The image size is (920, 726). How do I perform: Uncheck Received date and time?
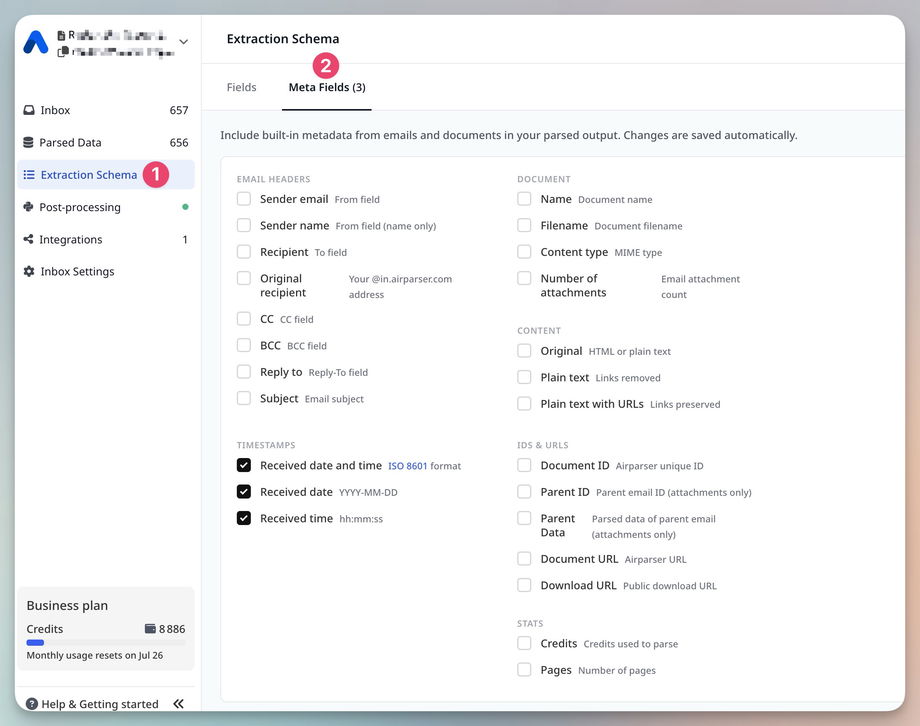243,465
